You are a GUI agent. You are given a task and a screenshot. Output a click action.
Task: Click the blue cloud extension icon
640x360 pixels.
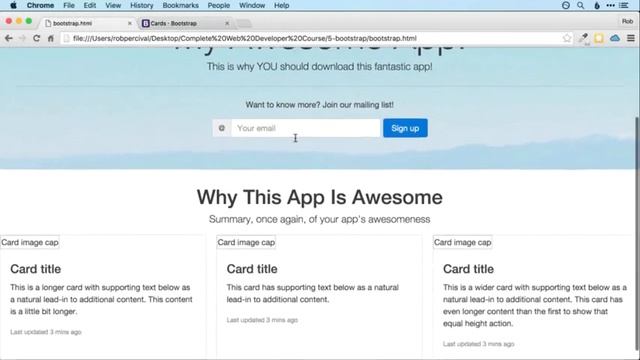coord(615,38)
